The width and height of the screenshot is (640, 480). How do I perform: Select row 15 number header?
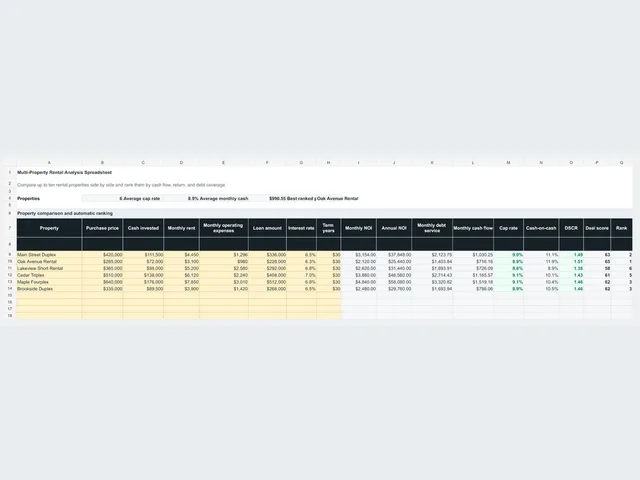(10, 295)
